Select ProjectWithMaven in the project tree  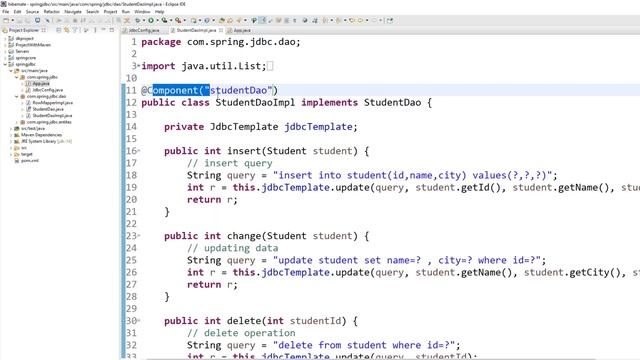coord(33,45)
